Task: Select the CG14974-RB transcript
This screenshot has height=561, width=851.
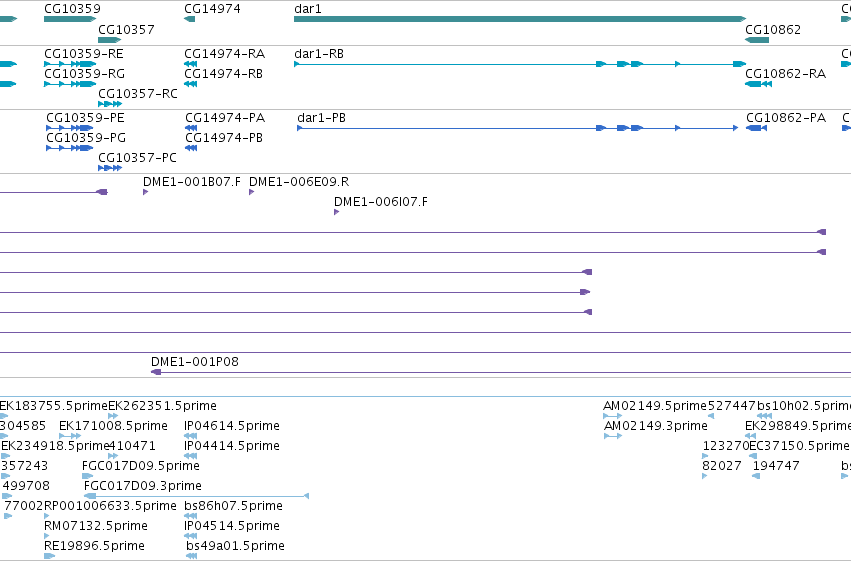Action: [x=190, y=84]
